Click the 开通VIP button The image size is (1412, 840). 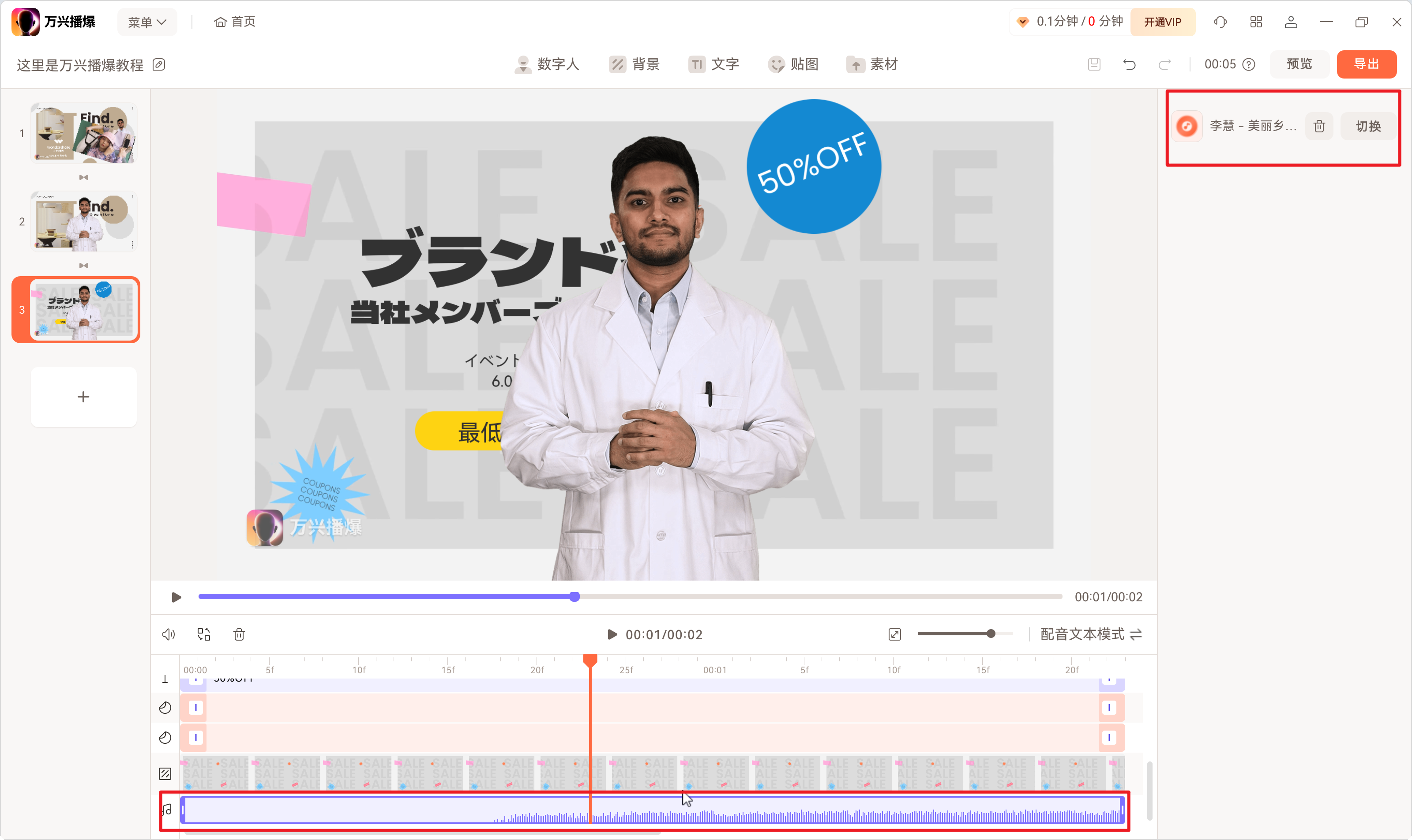pos(1162,22)
